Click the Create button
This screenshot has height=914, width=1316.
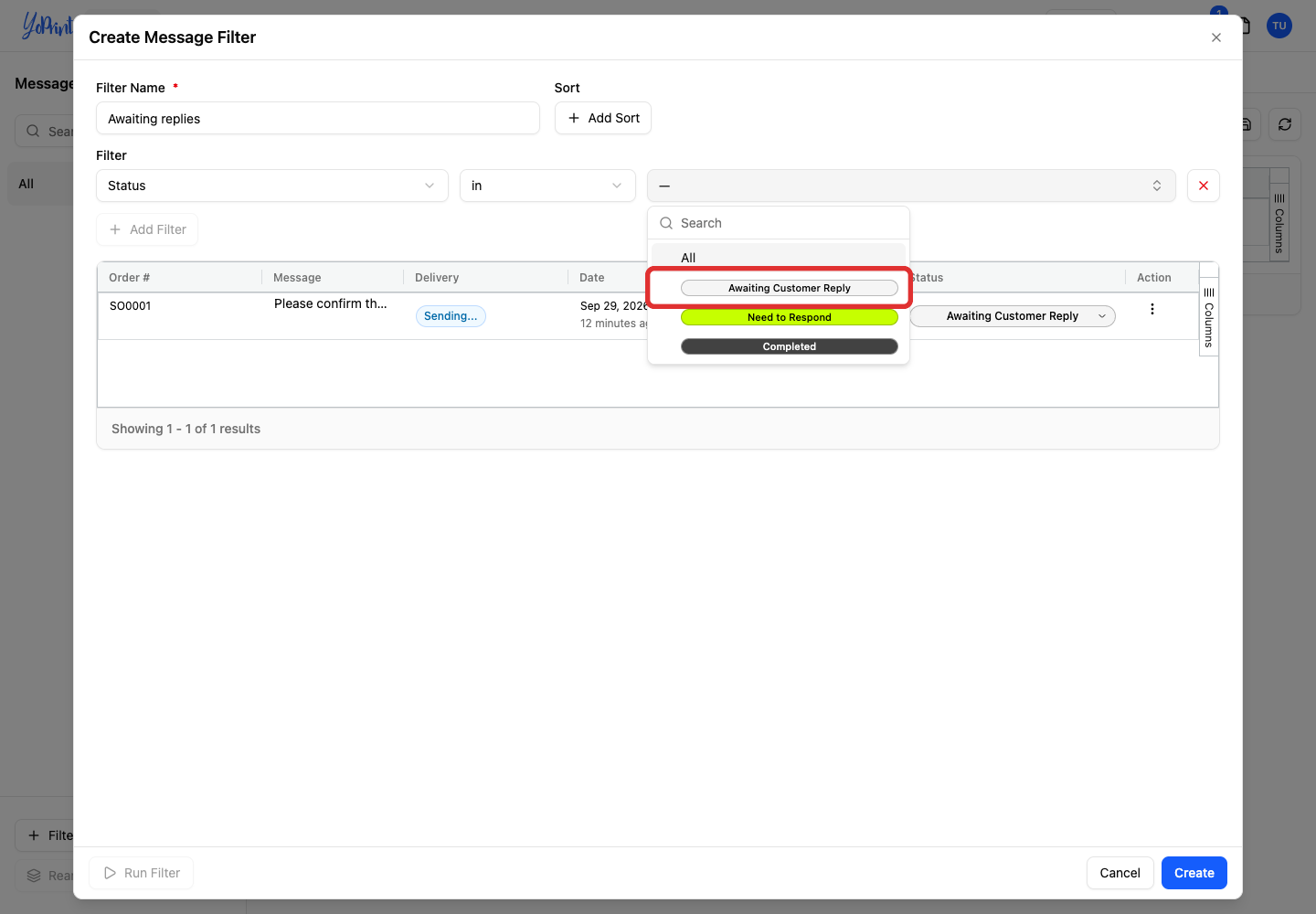[x=1194, y=873]
